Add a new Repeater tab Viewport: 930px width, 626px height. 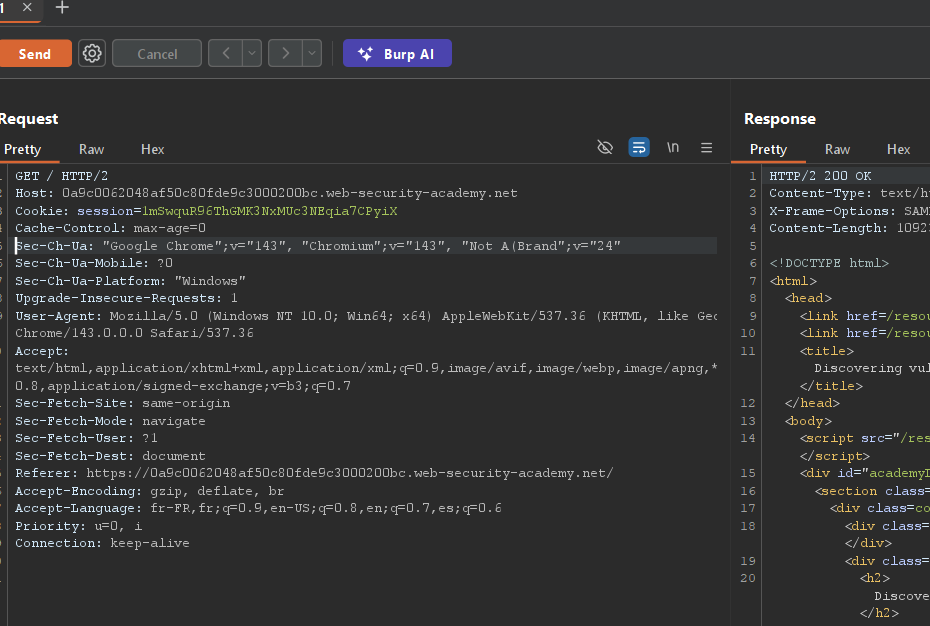click(x=62, y=8)
